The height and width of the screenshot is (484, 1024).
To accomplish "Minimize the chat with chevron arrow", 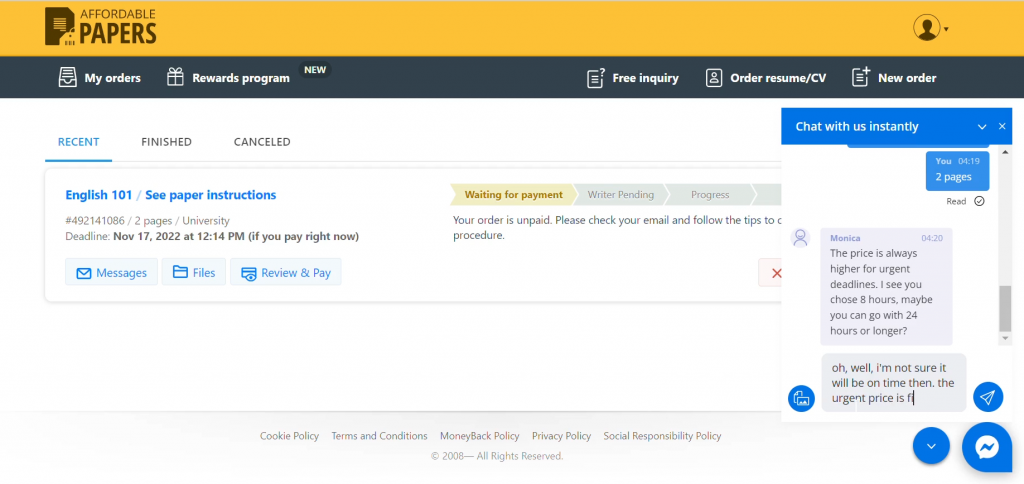I will tap(982, 127).
